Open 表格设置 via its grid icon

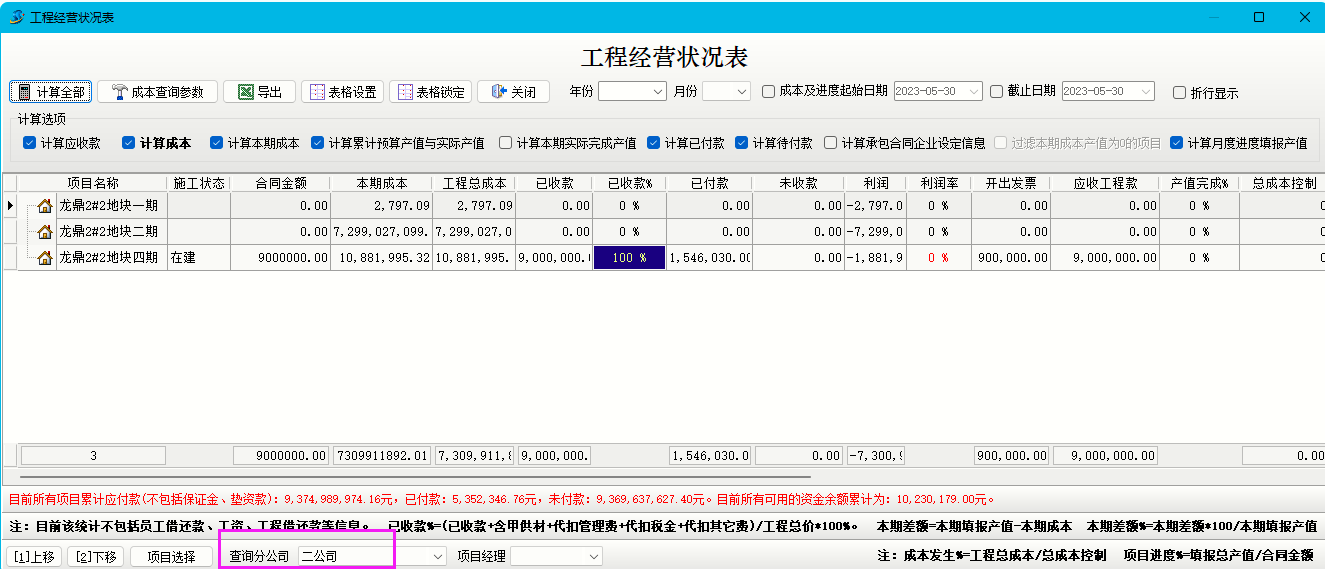click(x=317, y=92)
